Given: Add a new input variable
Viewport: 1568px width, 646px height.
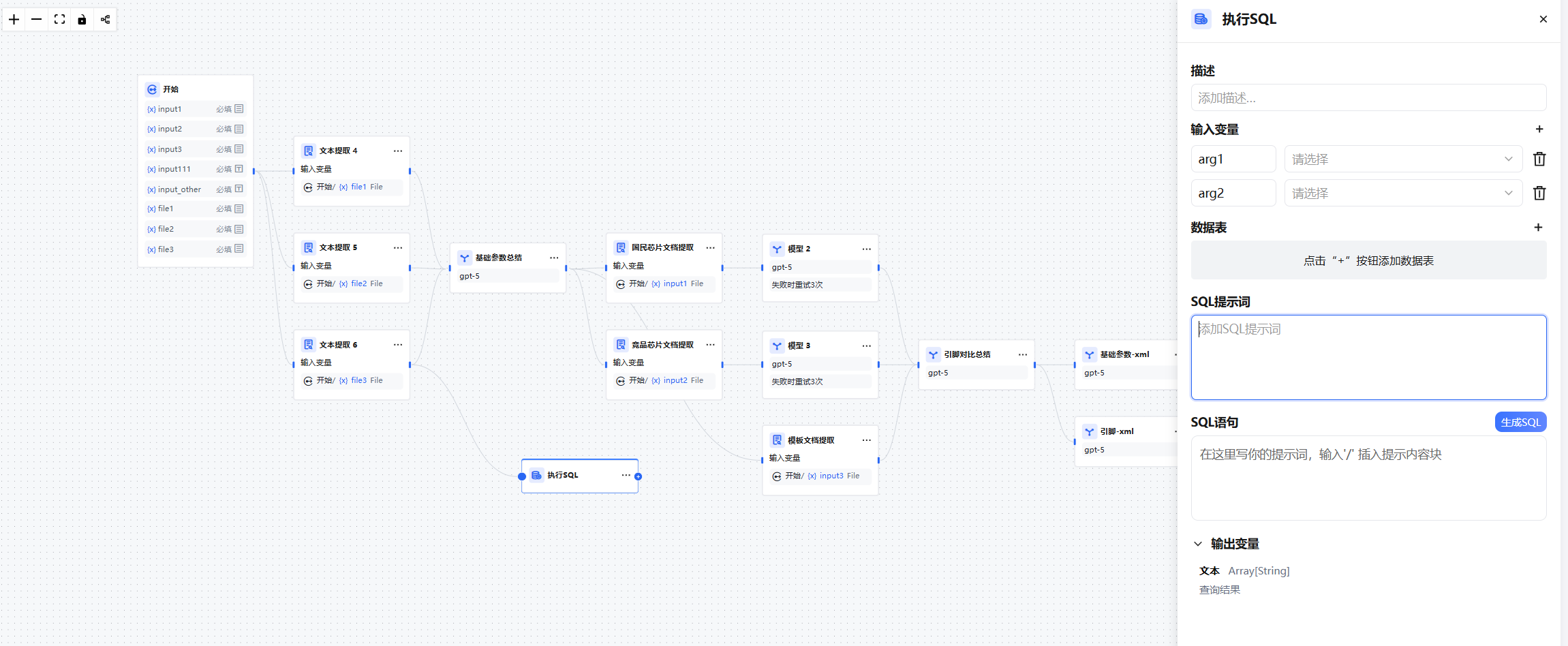Looking at the screenshot, I should pos(1539,129).
